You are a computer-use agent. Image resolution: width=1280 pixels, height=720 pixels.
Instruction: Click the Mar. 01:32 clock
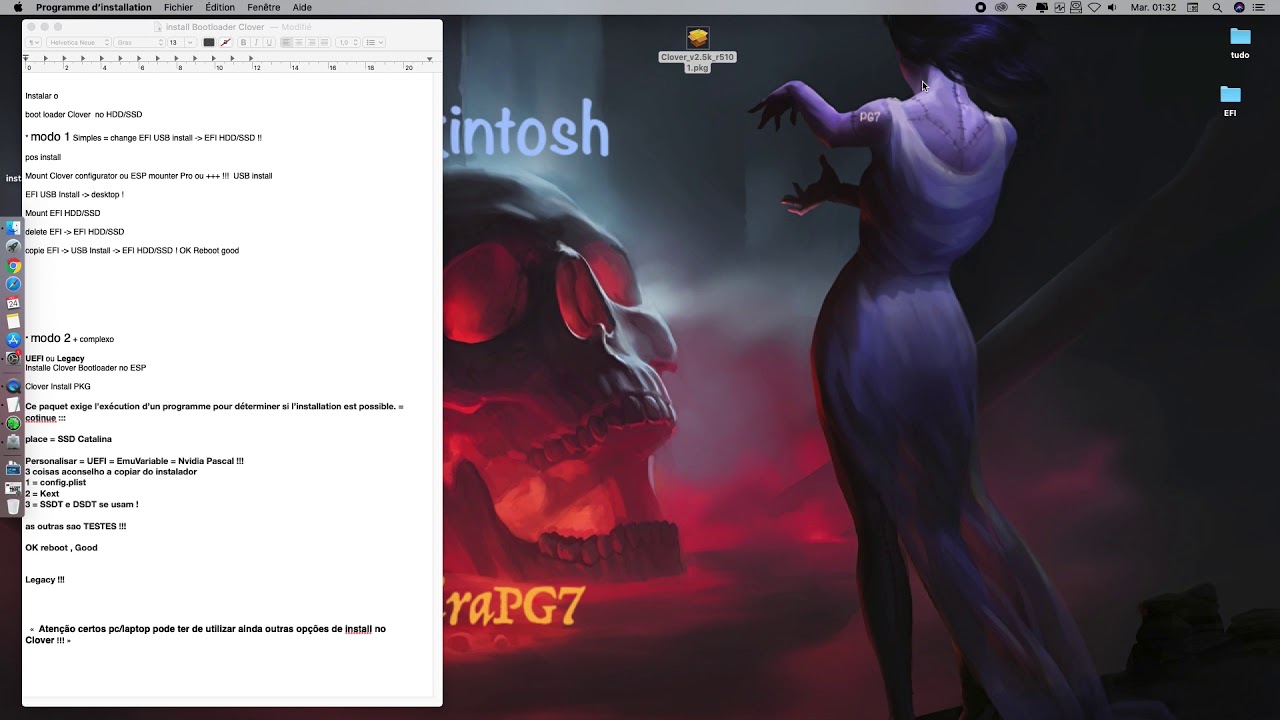pyautogui.click(x=1153, y=7)
